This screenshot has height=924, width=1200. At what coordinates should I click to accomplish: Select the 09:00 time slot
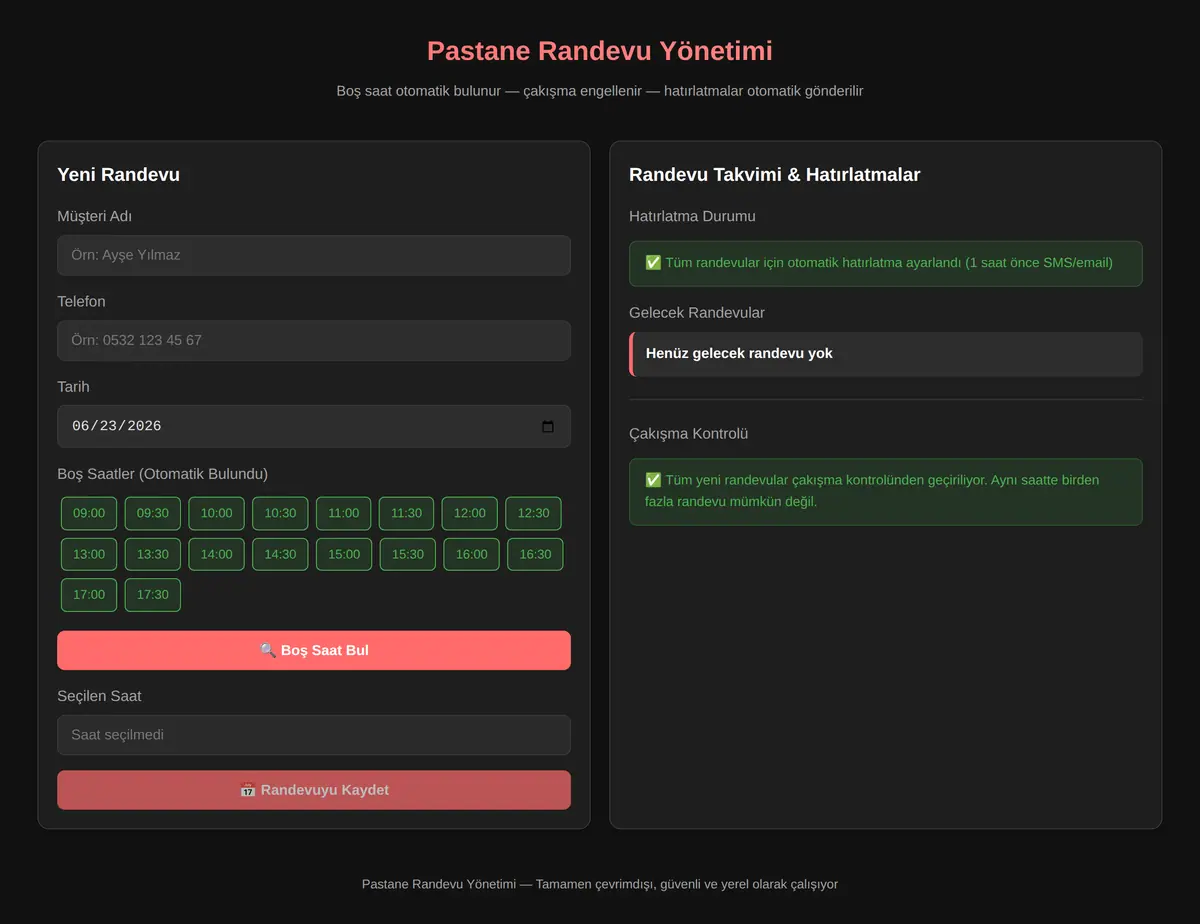(89, 513)
